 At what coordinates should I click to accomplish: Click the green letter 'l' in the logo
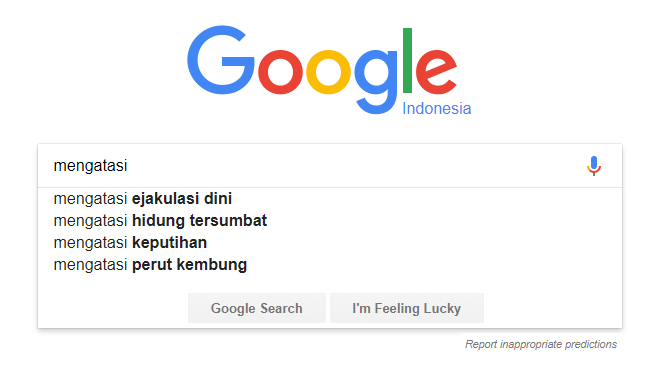407,60
